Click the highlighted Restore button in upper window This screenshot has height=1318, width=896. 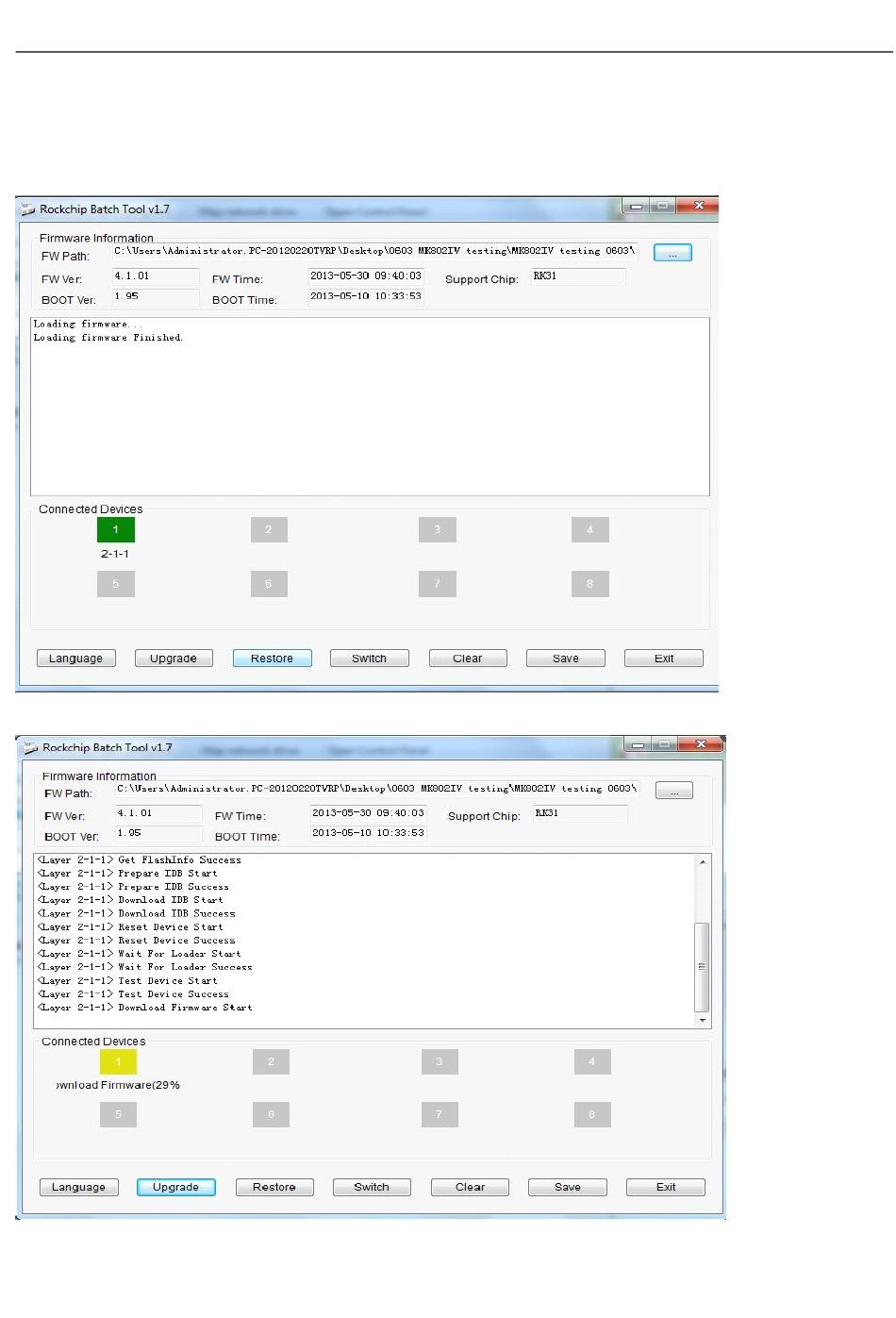(x=272, y=659)
